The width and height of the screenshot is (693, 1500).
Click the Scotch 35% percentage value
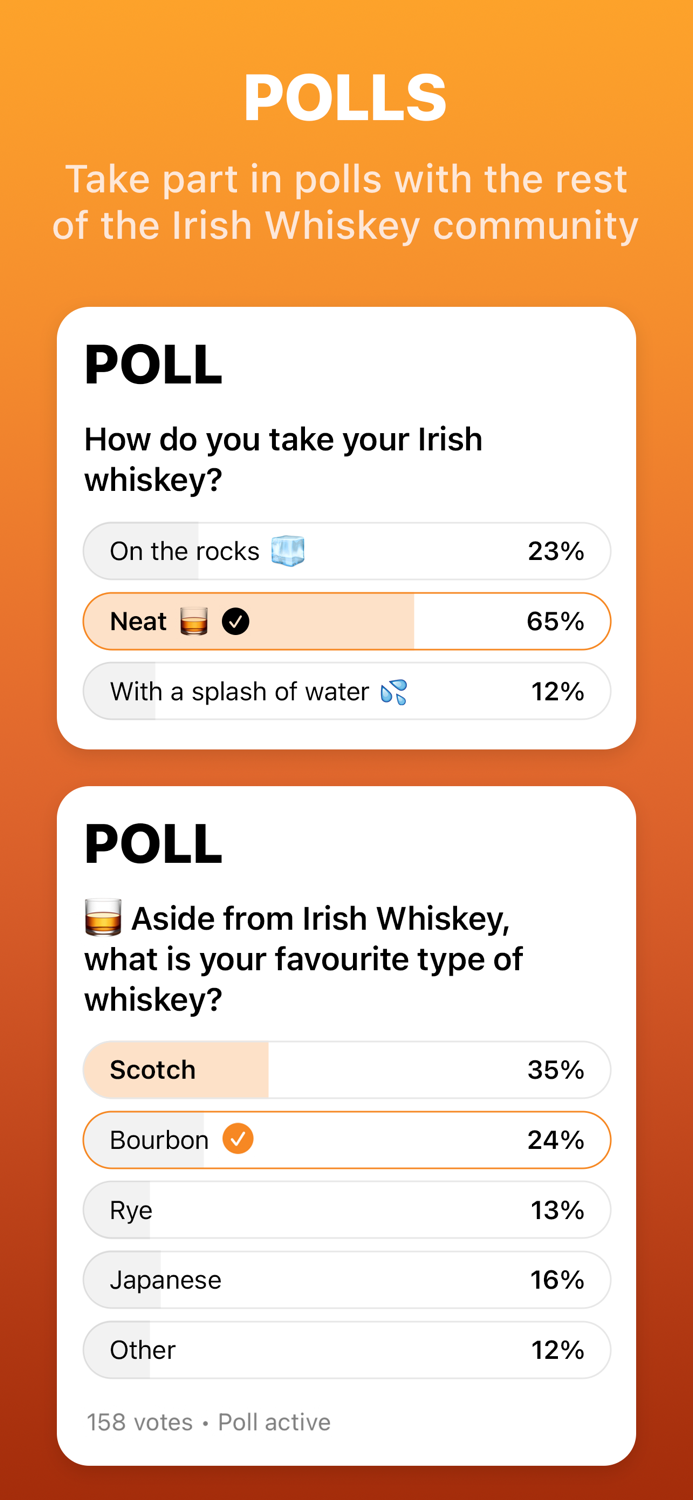click(x=556, y=1069)
